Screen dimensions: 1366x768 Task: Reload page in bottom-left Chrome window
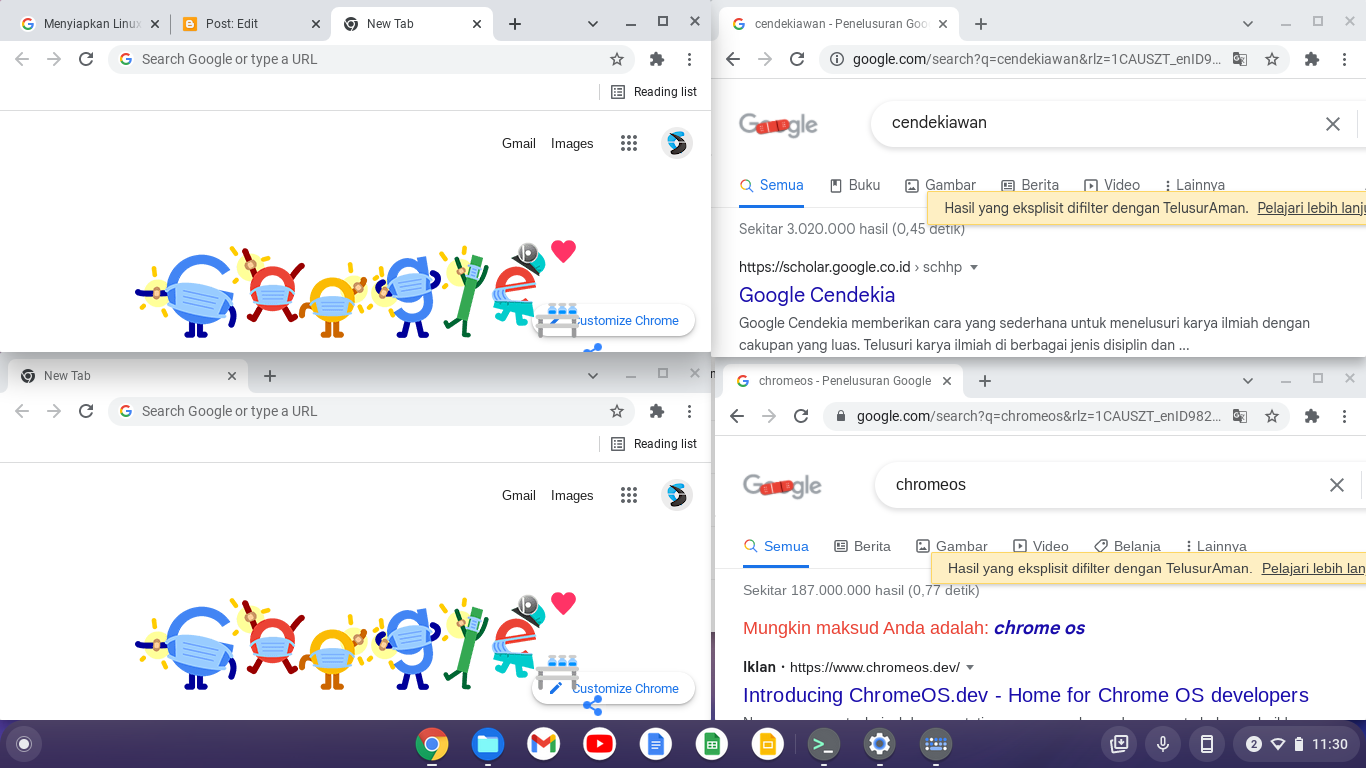click(86, 411)
